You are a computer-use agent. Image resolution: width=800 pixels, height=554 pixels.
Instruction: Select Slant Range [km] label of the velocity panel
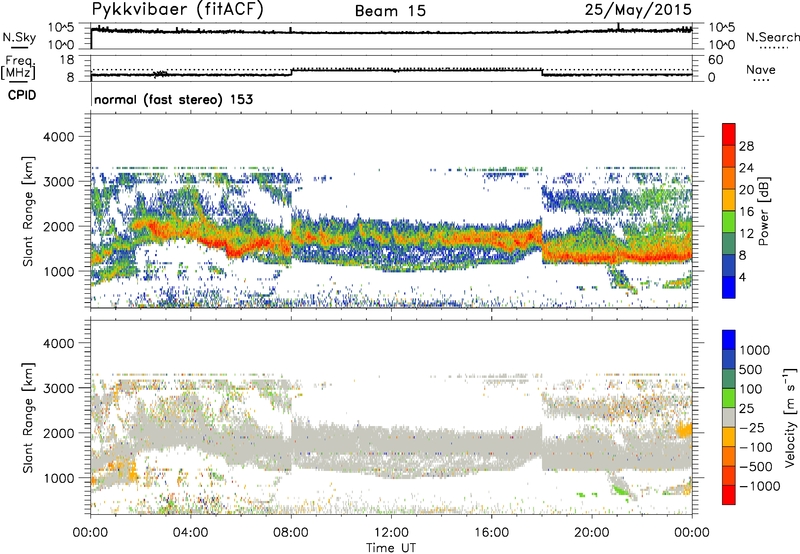pyautogui.click(x=28, y=418)
